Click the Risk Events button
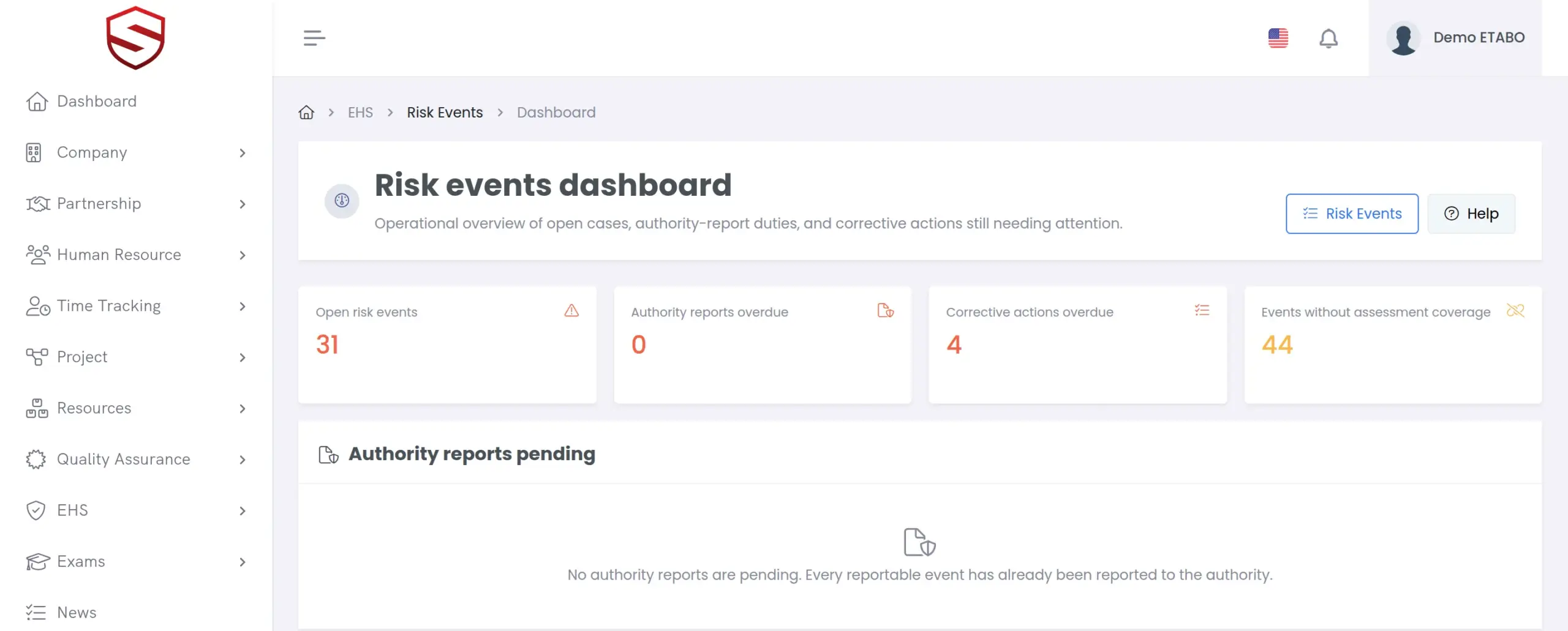The width and height of the screenshot is (1568, 631). [x=1352, y=214]
